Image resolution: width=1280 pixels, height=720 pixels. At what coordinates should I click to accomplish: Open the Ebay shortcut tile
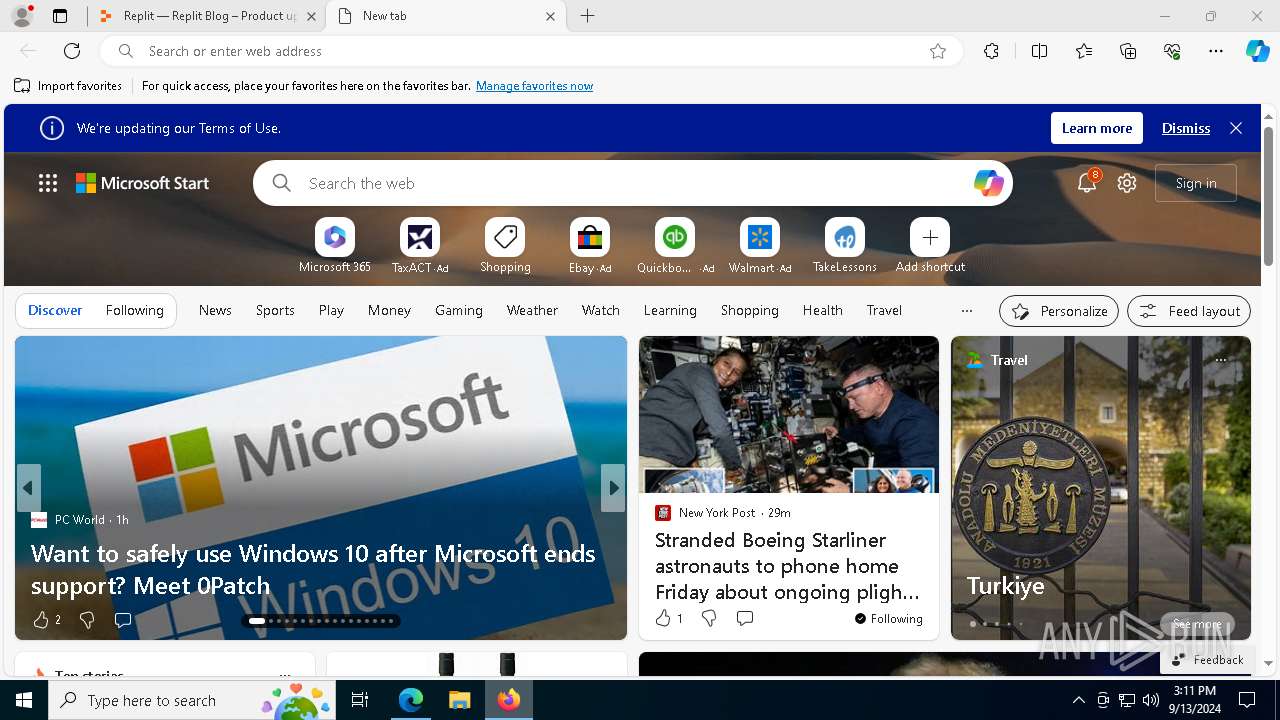click(590, 238)
